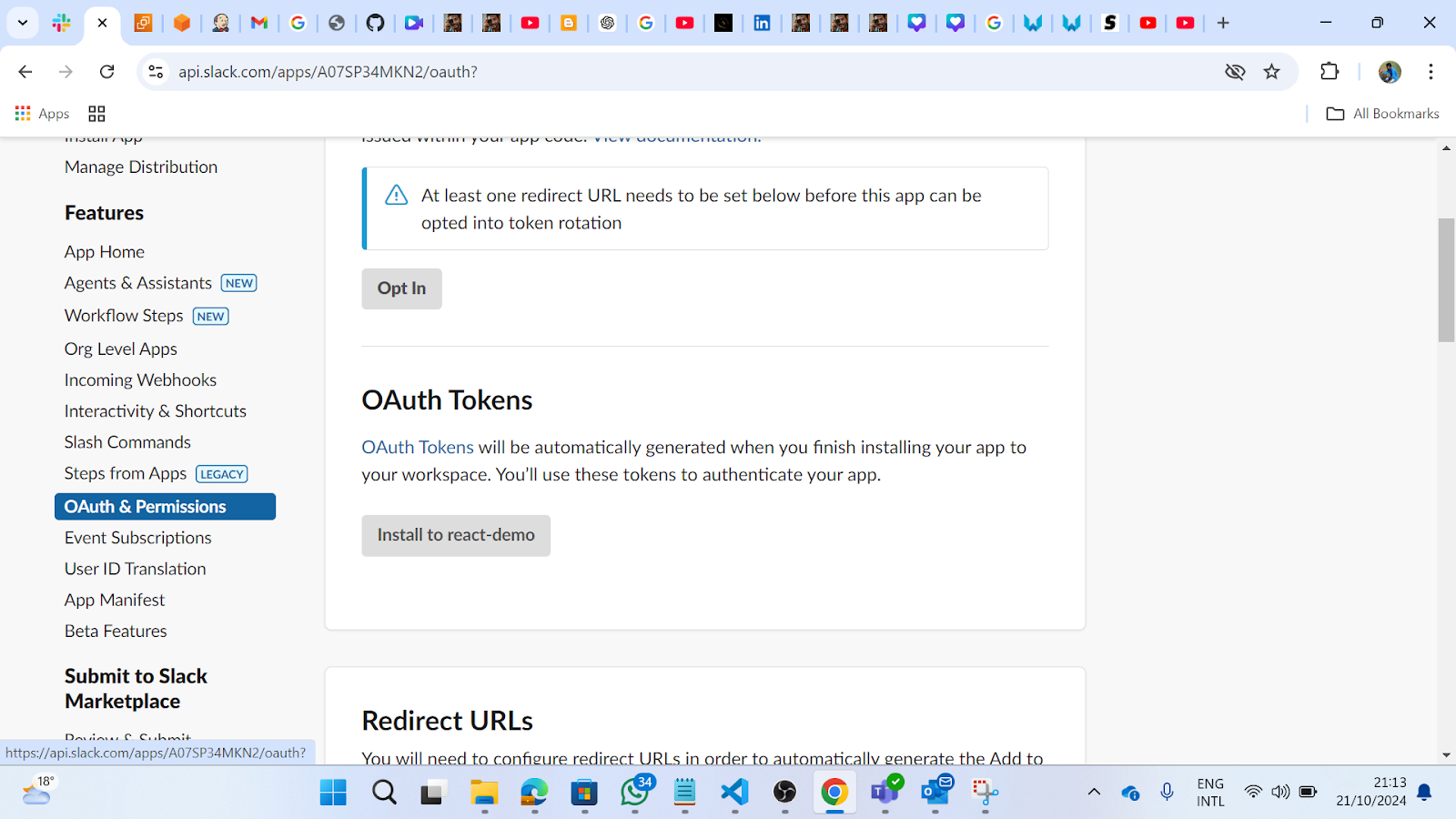Open Beta Features in sidebar
1456x819 pixels.
tap(116, 631)
